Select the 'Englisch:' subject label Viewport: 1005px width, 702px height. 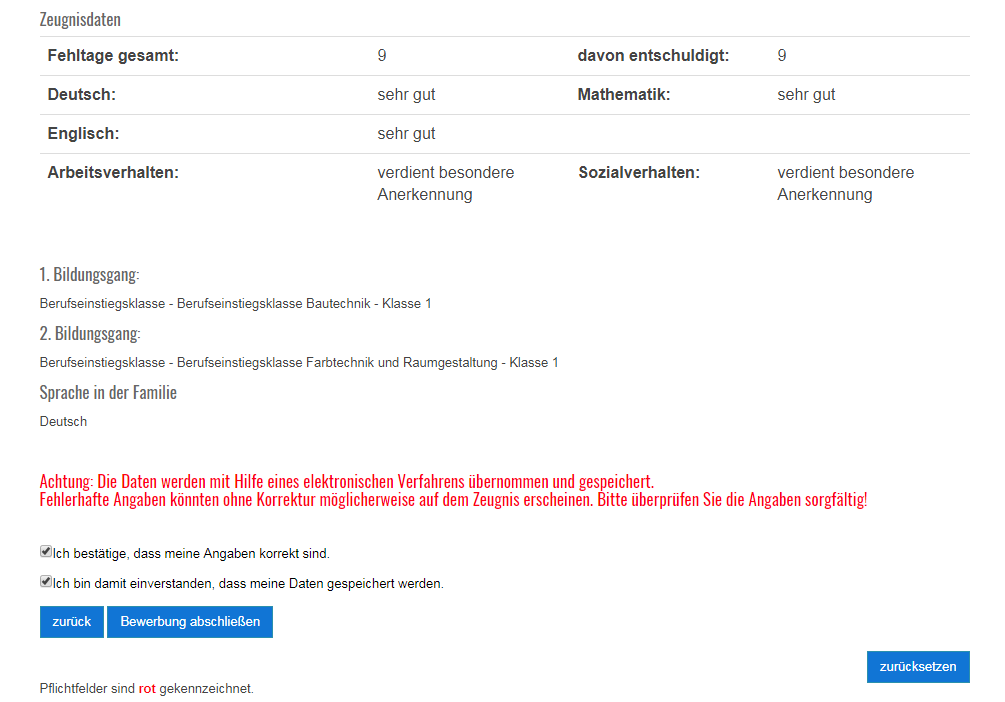click(x=83, y=133)
